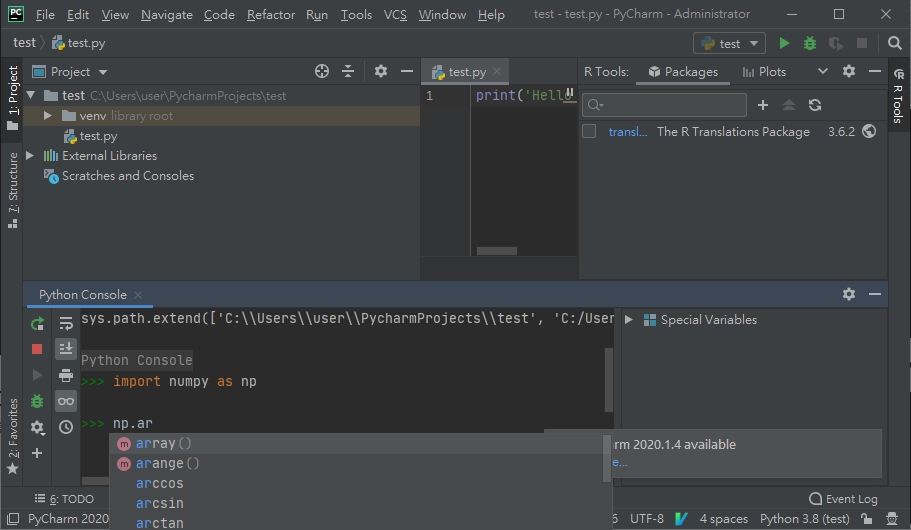Image resolution: width=911 pixels, height=530 pixels.
Task: Expand External Libraries node
Action: tap(30, 156)
